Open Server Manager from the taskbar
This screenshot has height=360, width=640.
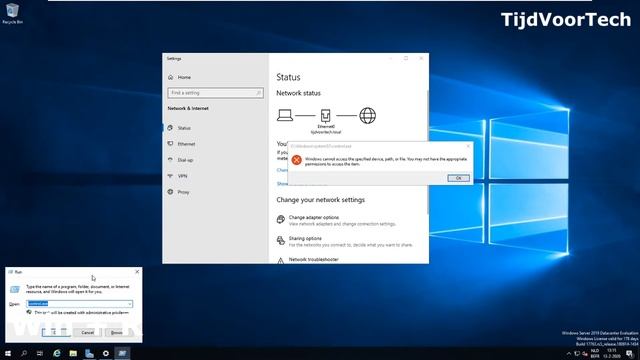[x=89, y=353]
